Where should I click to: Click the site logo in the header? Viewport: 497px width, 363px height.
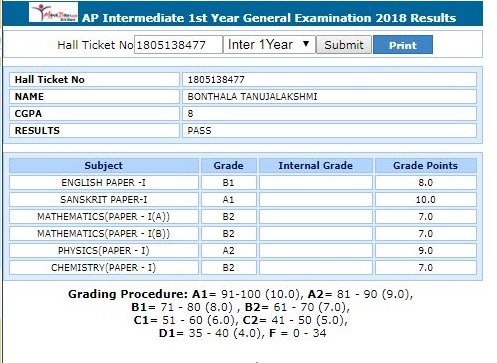pos(53,12)
